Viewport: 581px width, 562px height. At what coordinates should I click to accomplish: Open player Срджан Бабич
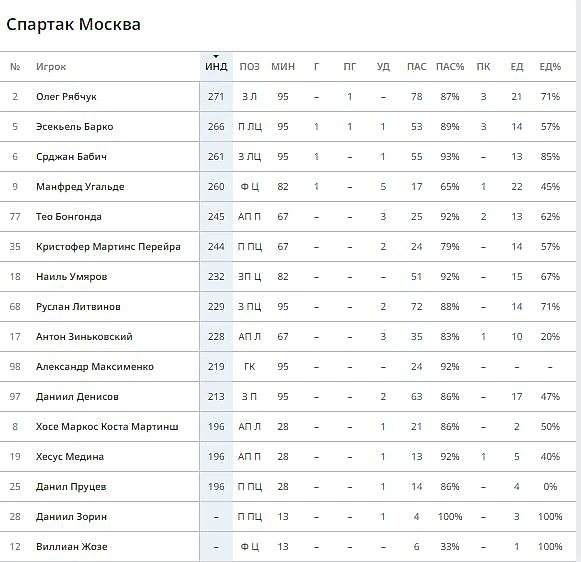coord(71,157)
